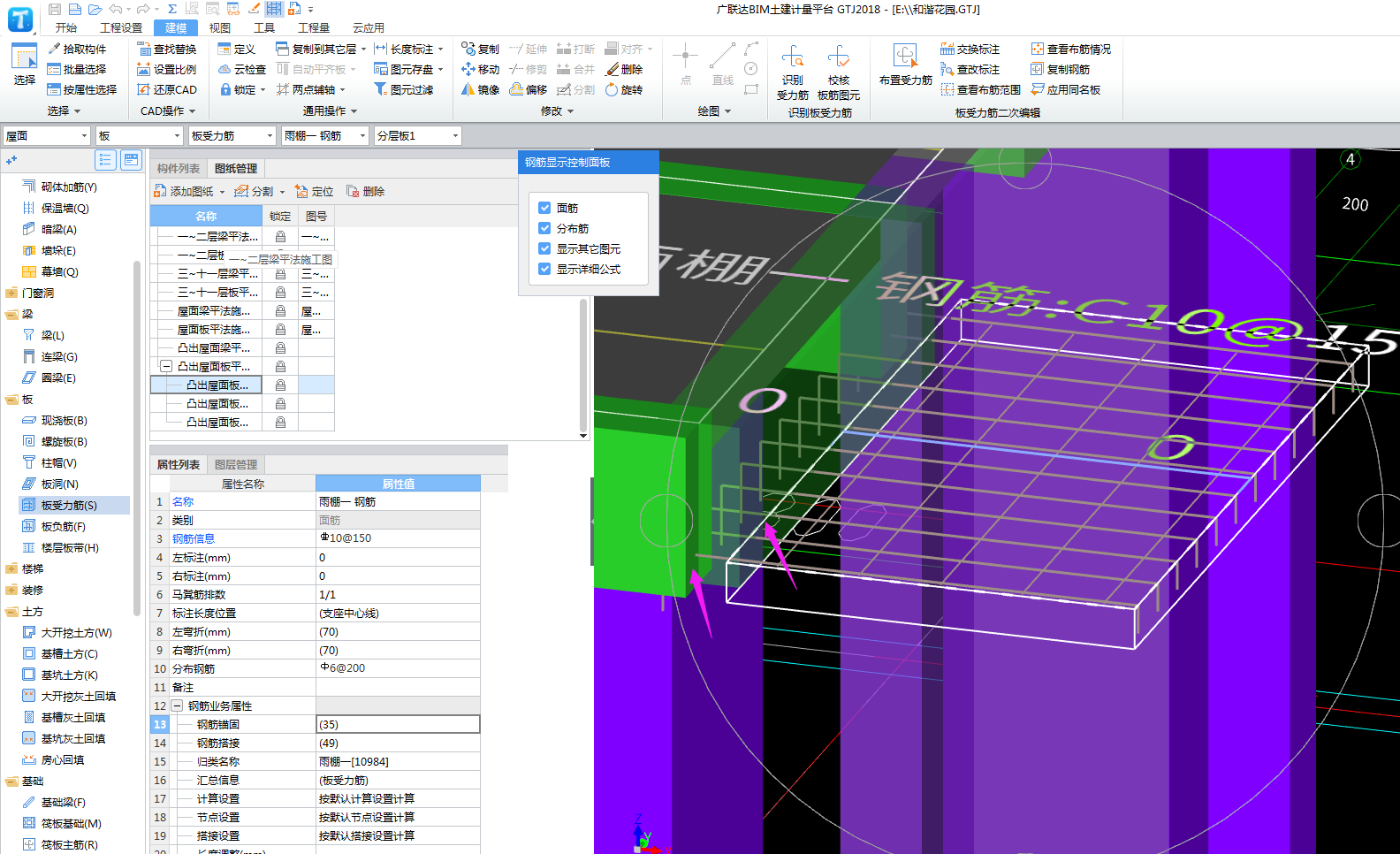Click the 旋转 rotate tool
Screen dimensions: 1400x854
click(624, 90)
